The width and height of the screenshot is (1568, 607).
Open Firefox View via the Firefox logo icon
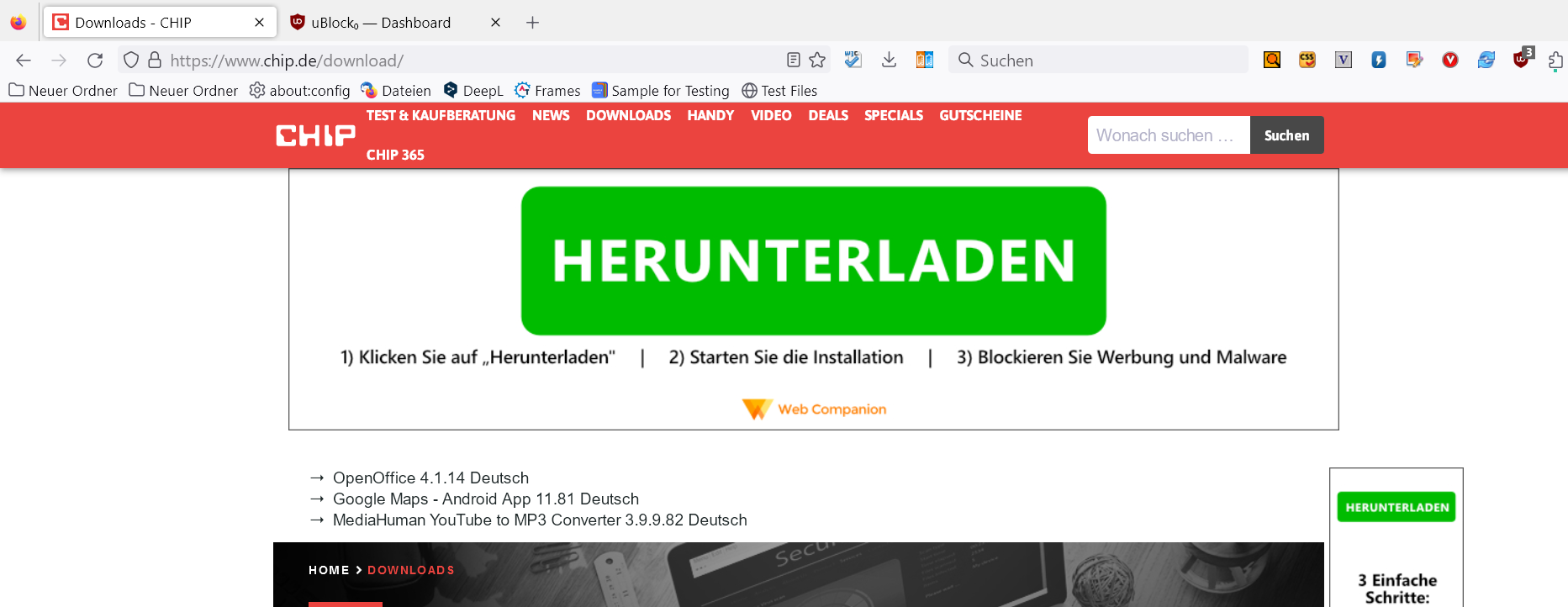pyautogui.click(x=18, y=23)
